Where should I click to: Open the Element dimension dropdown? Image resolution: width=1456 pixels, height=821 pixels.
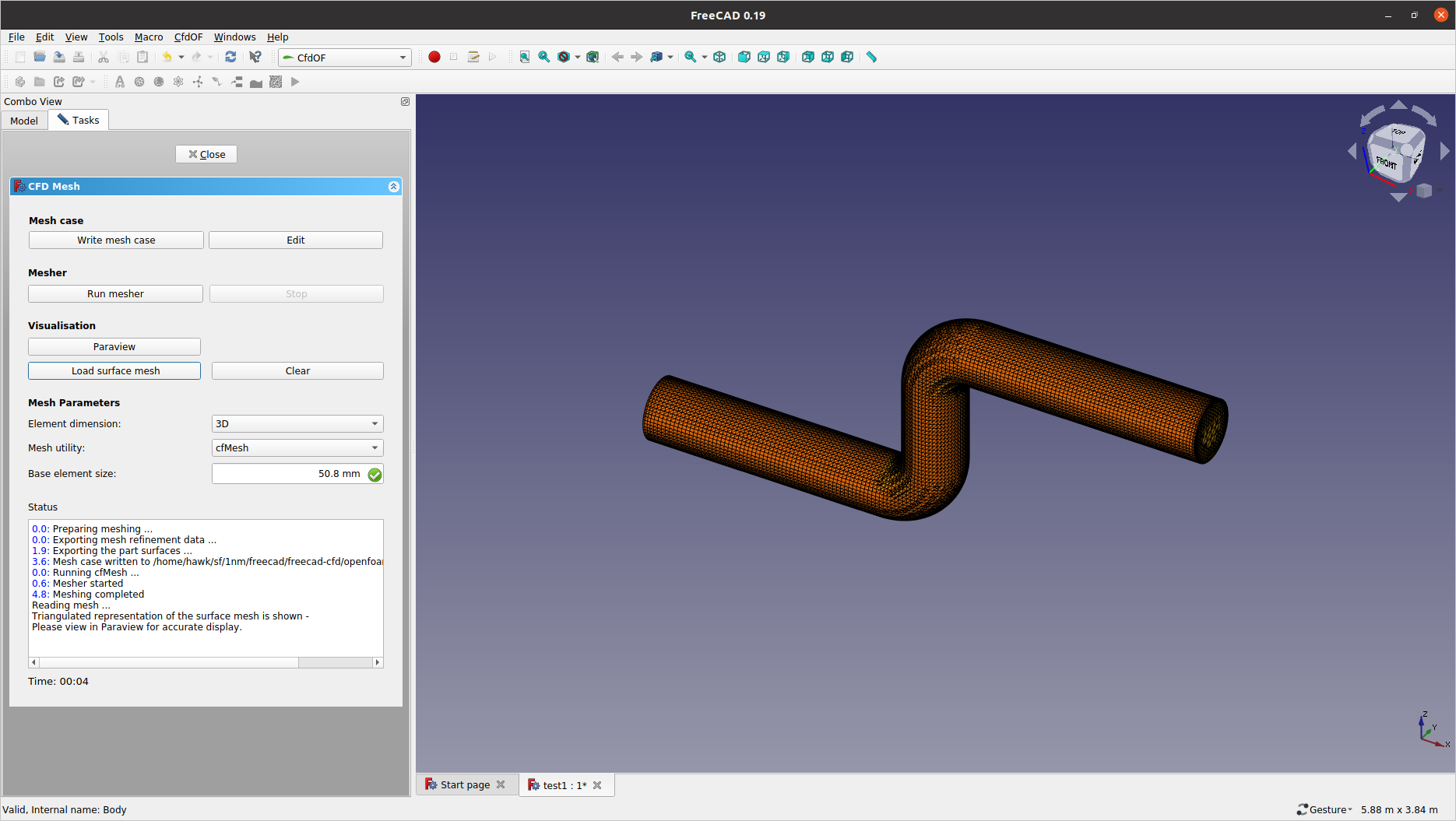pos(297,423)
